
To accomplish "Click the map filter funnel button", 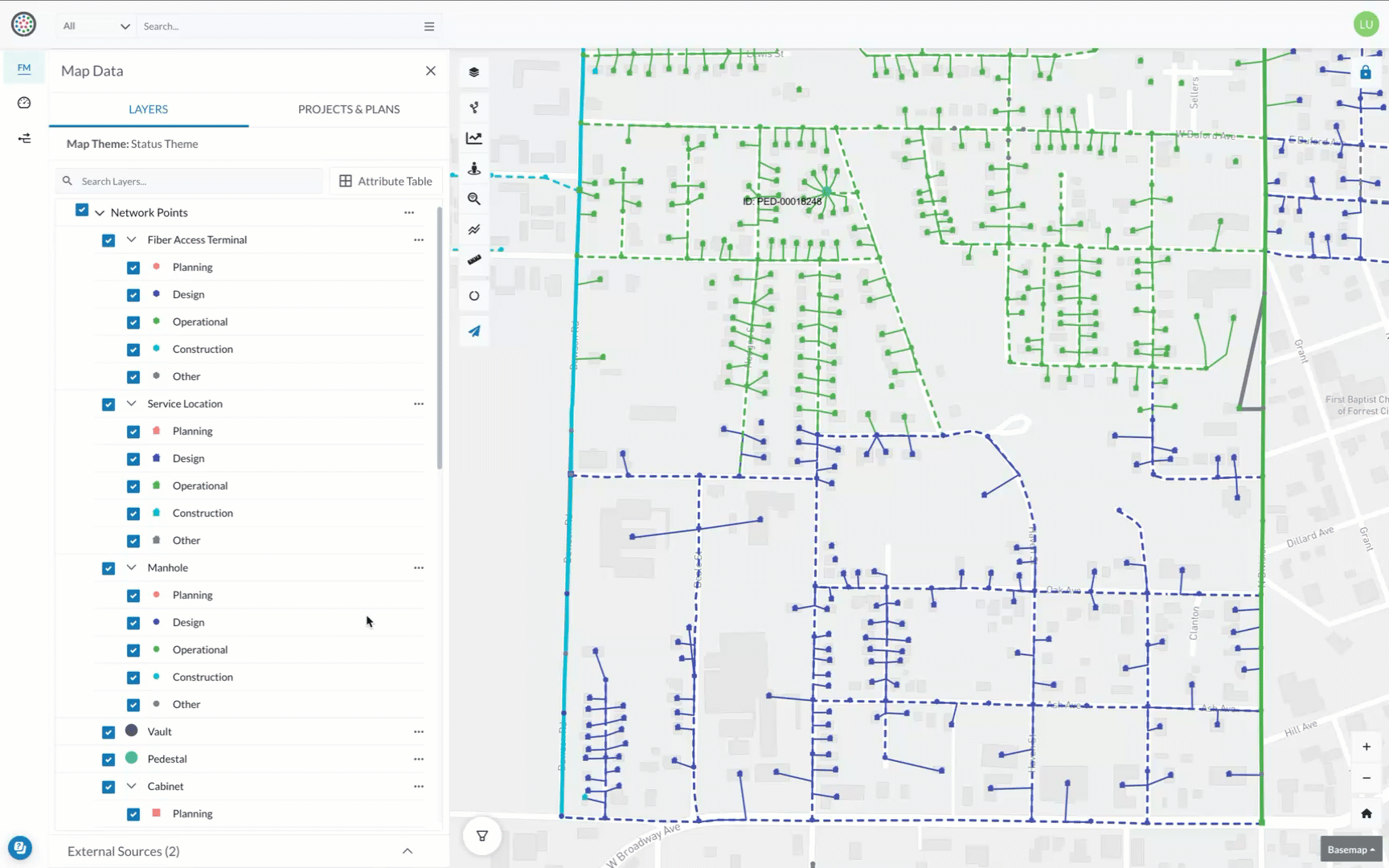I will [482, 836].
